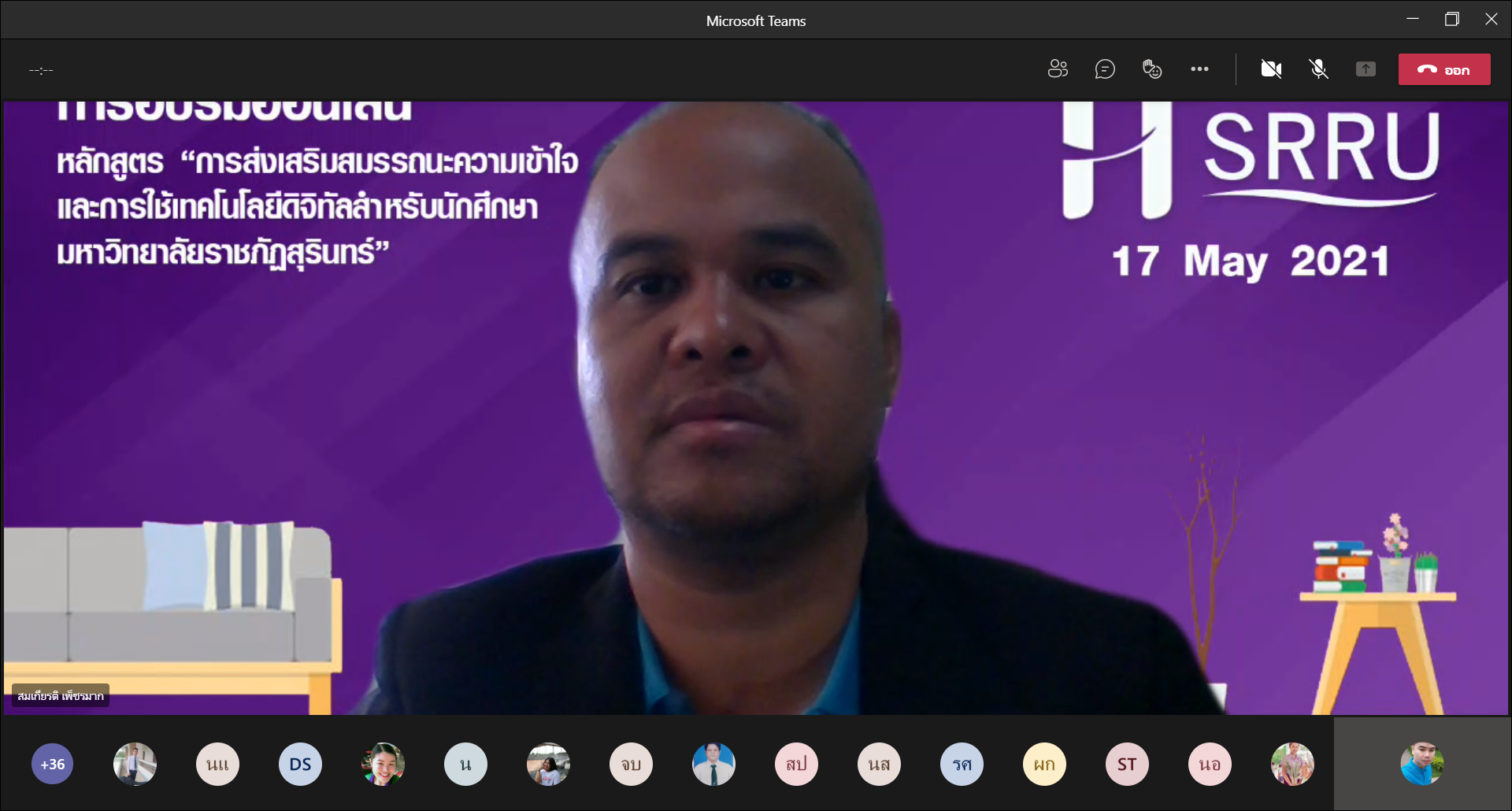This screenshot has width=1512, height=811.
Task: Restore down the Microsoft Teams window
Action: [x=1451, y=20]
